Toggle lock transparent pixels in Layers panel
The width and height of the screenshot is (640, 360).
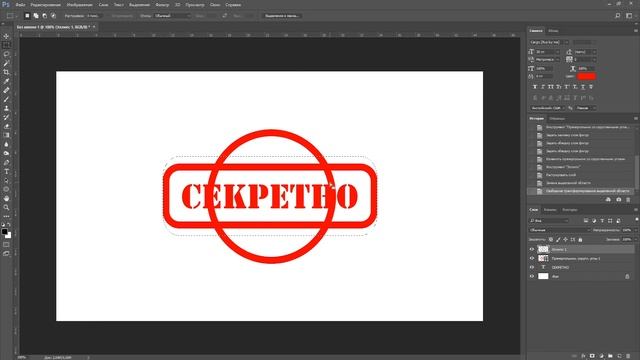tap(551, 240)
